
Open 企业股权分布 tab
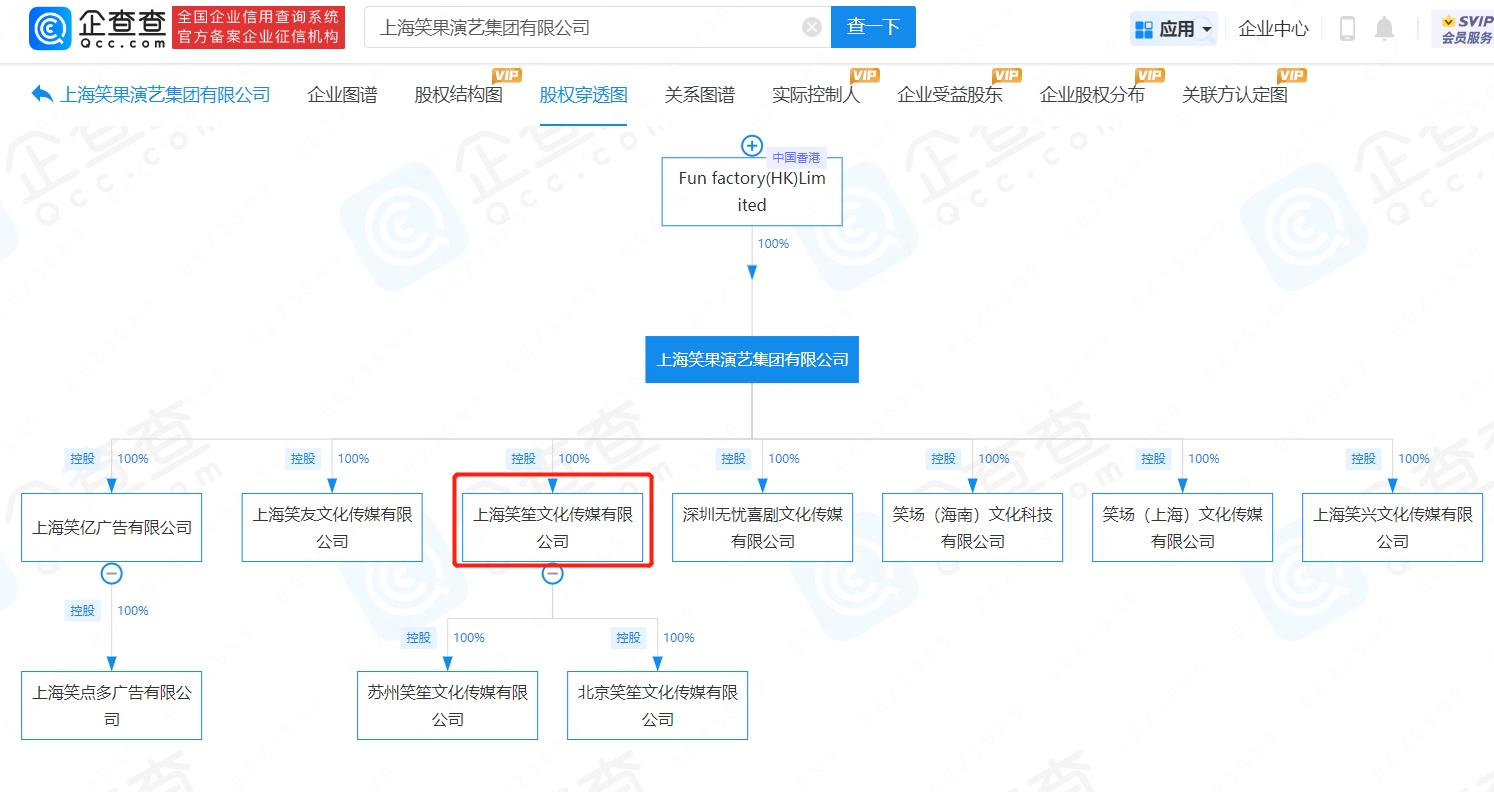click(x=1092, y=95)
